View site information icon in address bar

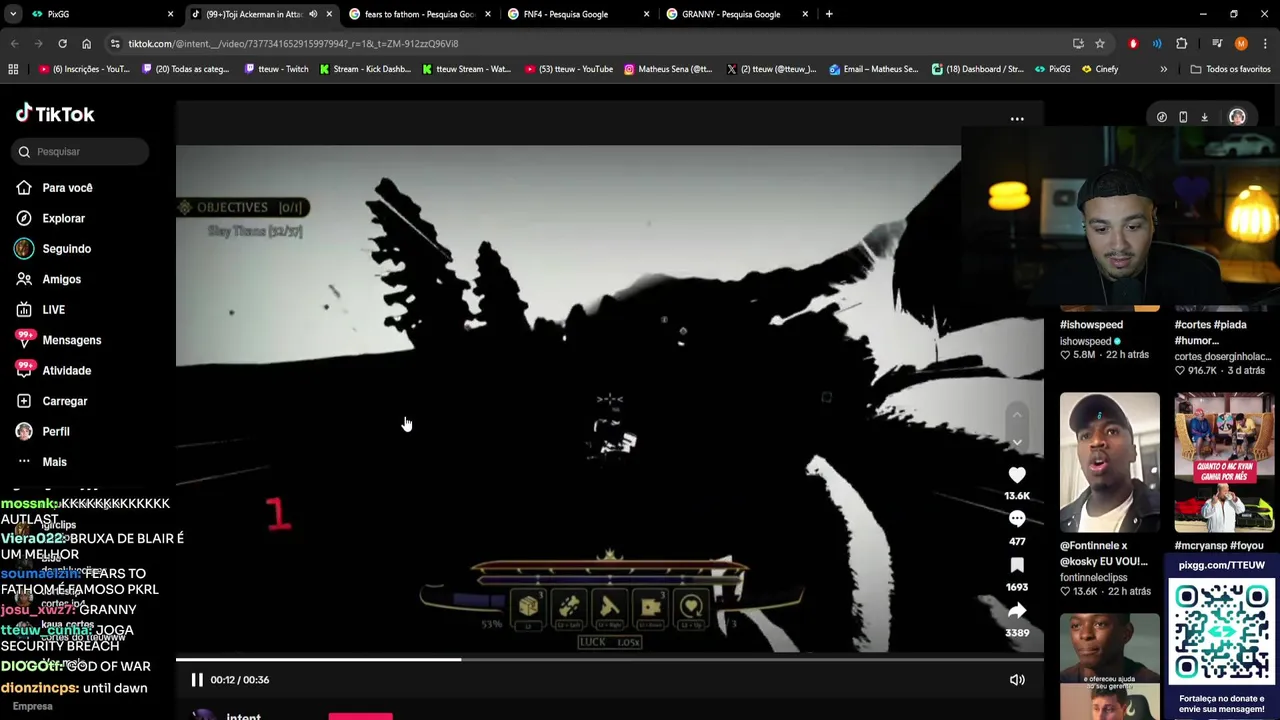click(x=115, y=44)
